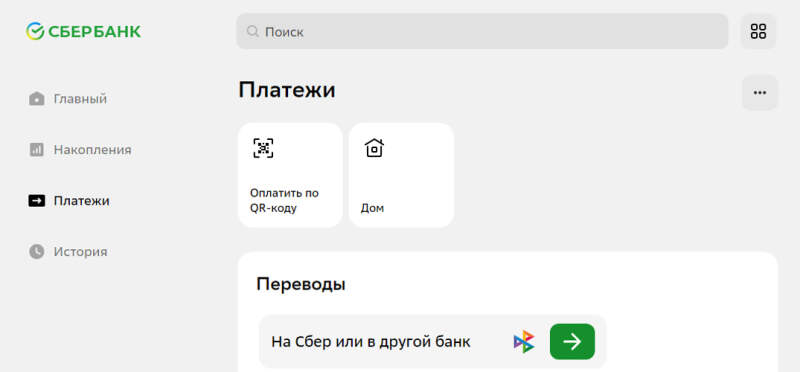This screenshot has height=372, width=800.
Task: Click the clock icon beside История
Action: [x=37, y=252]
